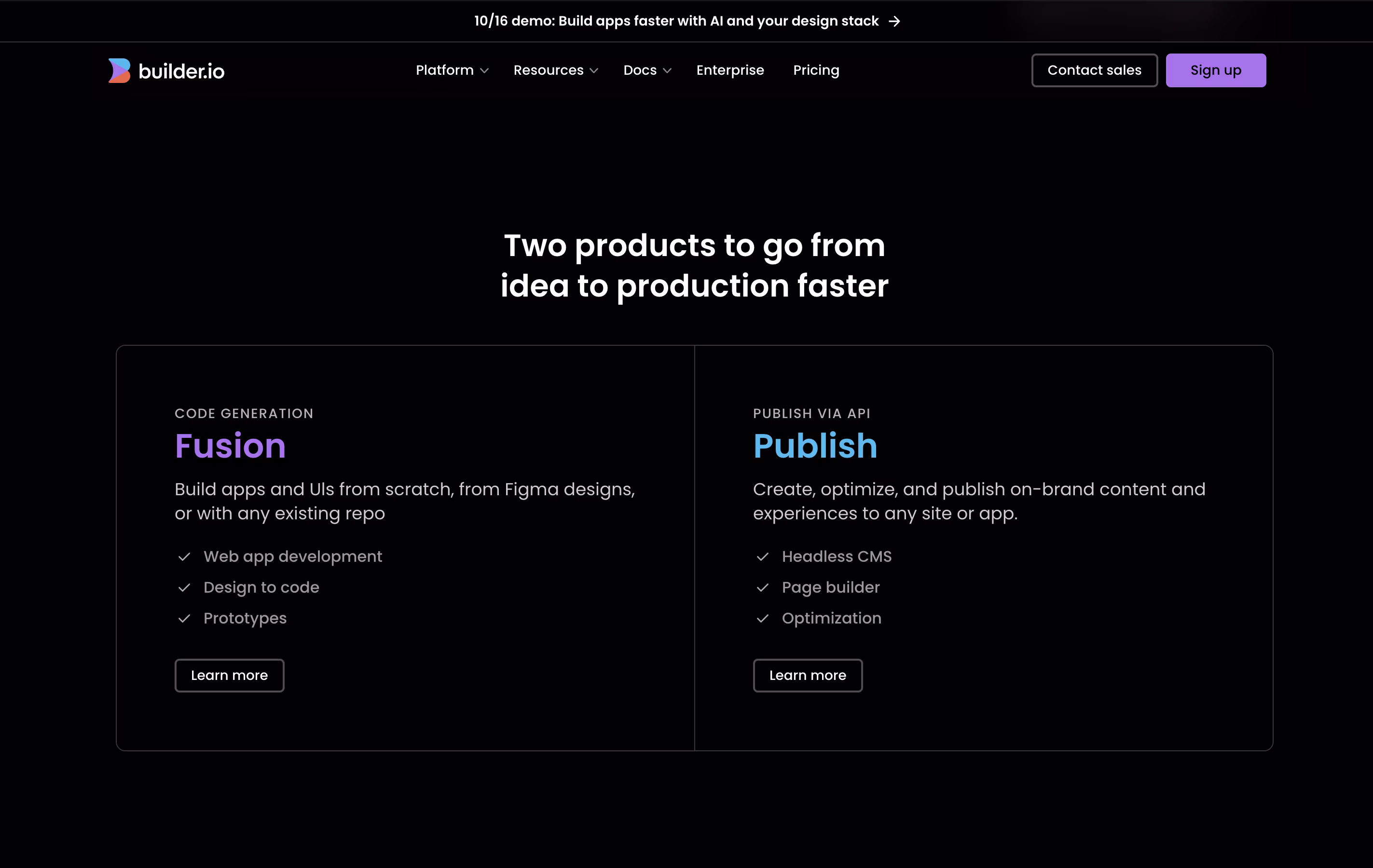Click checkmark beside Design to code
1373x868 pixels.
coord(184,588)
